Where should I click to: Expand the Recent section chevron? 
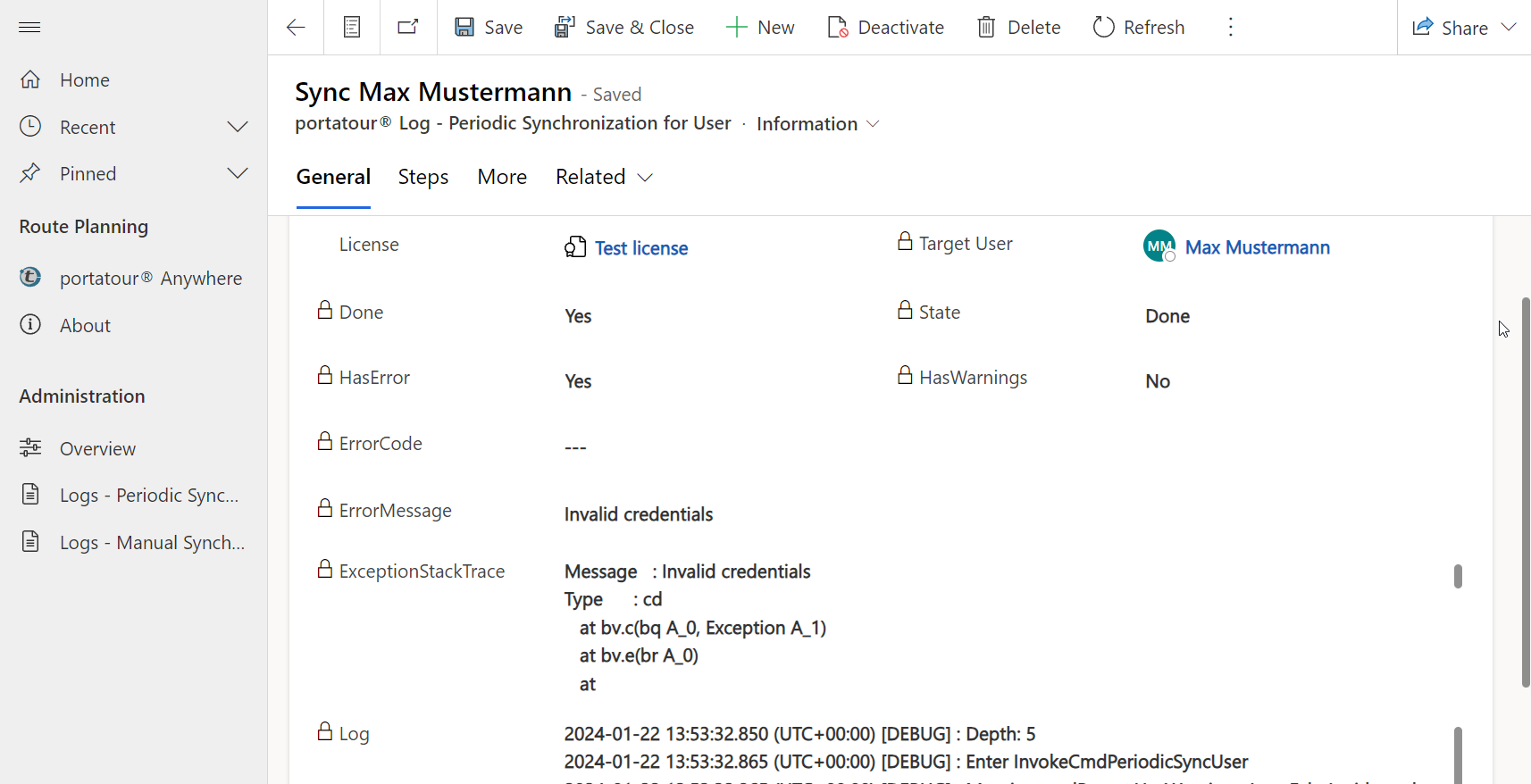[x=238, y=127]
